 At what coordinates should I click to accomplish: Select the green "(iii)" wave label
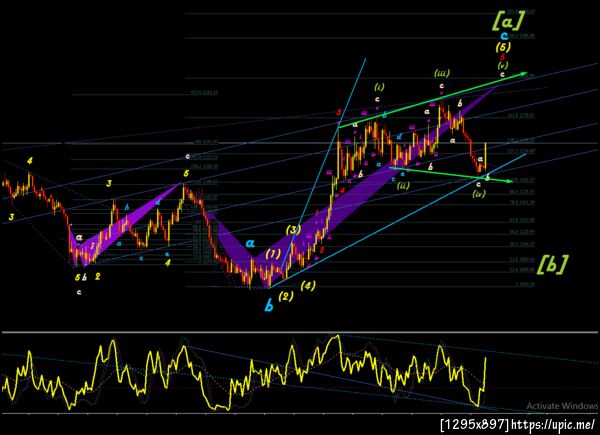(x=442, y=73)
